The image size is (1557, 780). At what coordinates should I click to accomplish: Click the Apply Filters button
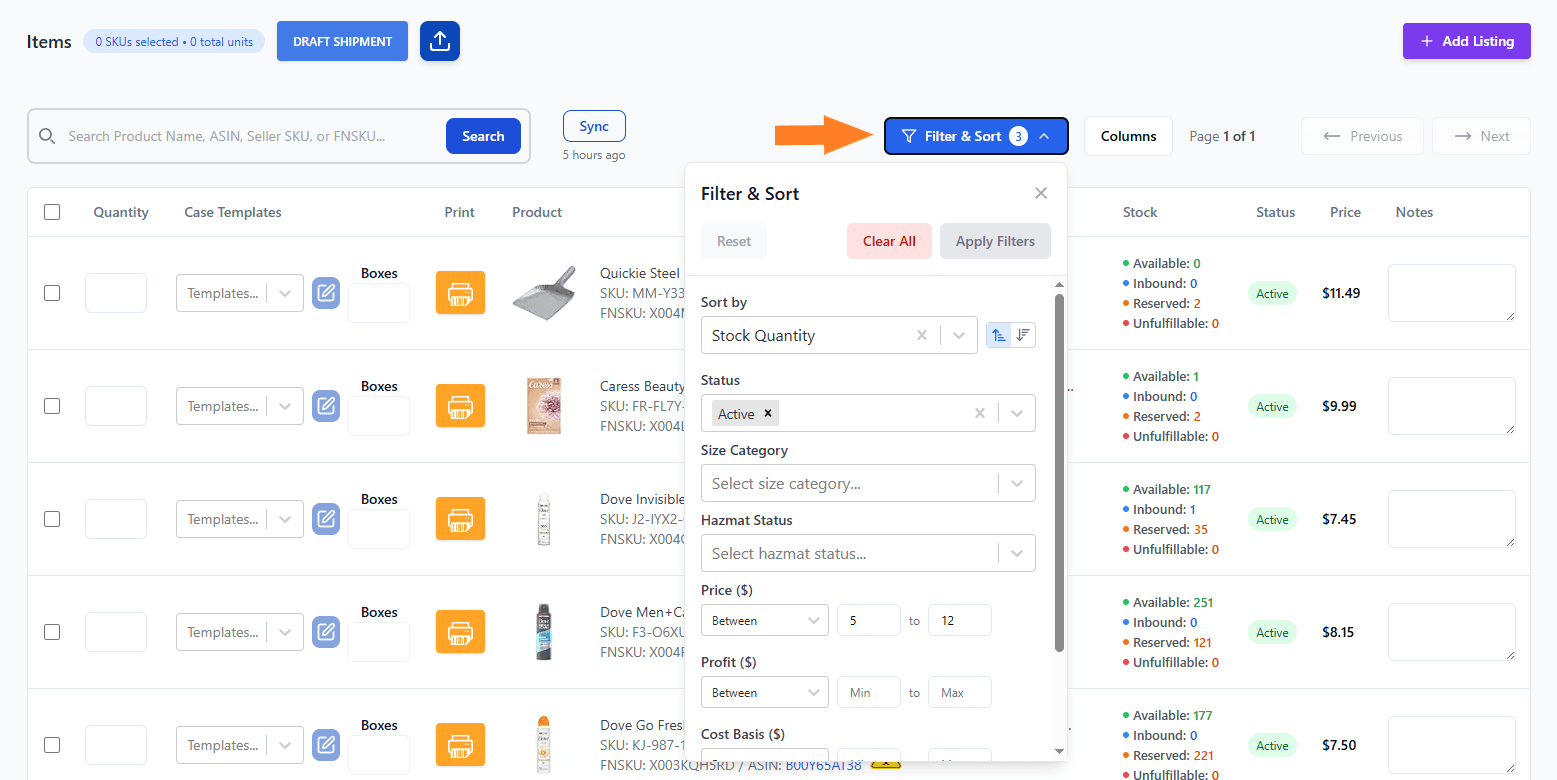tap(994, 240)
